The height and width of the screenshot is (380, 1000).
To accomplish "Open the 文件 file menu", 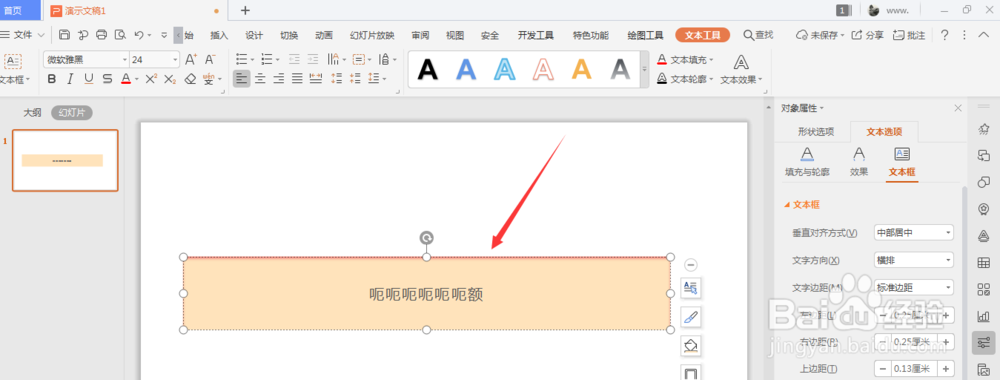I will click(x=23, y=35).
